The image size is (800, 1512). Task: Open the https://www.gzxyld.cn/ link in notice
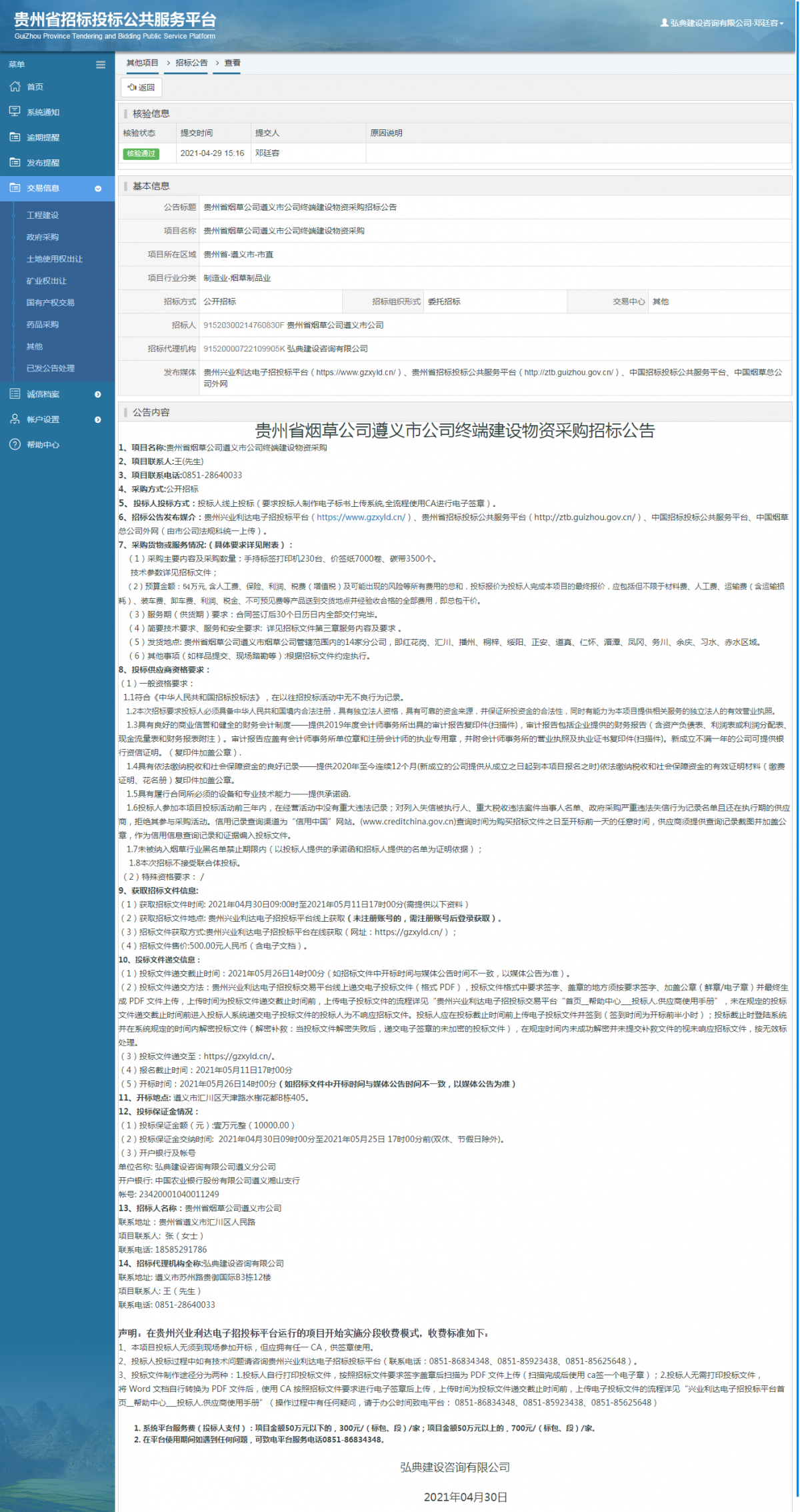click(361, 517)
